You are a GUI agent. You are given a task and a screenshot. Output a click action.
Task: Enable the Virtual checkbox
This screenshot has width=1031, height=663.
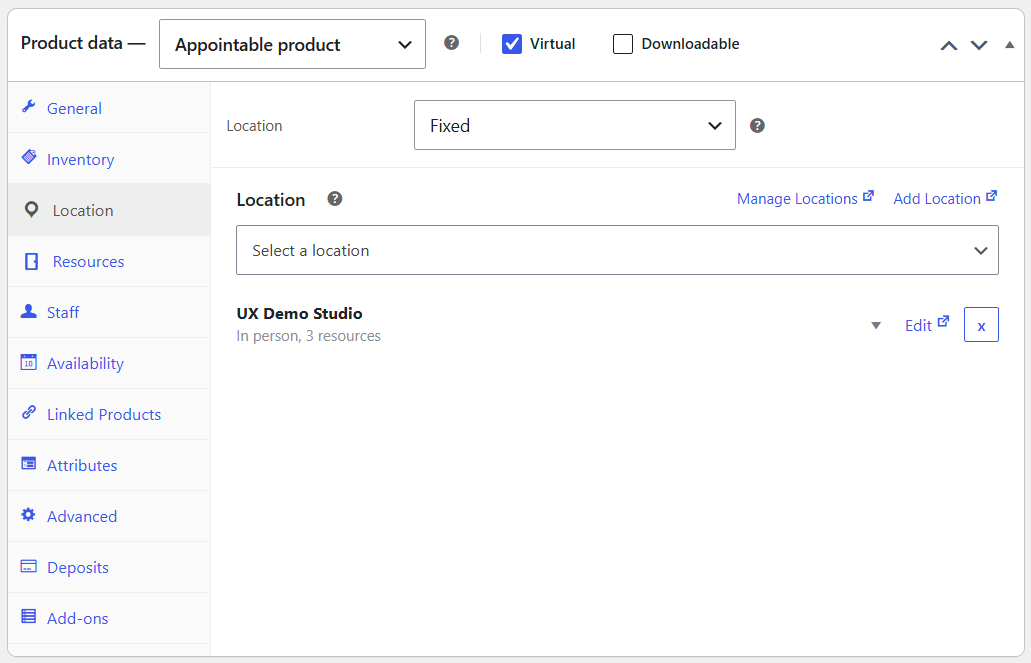[512, 44]
